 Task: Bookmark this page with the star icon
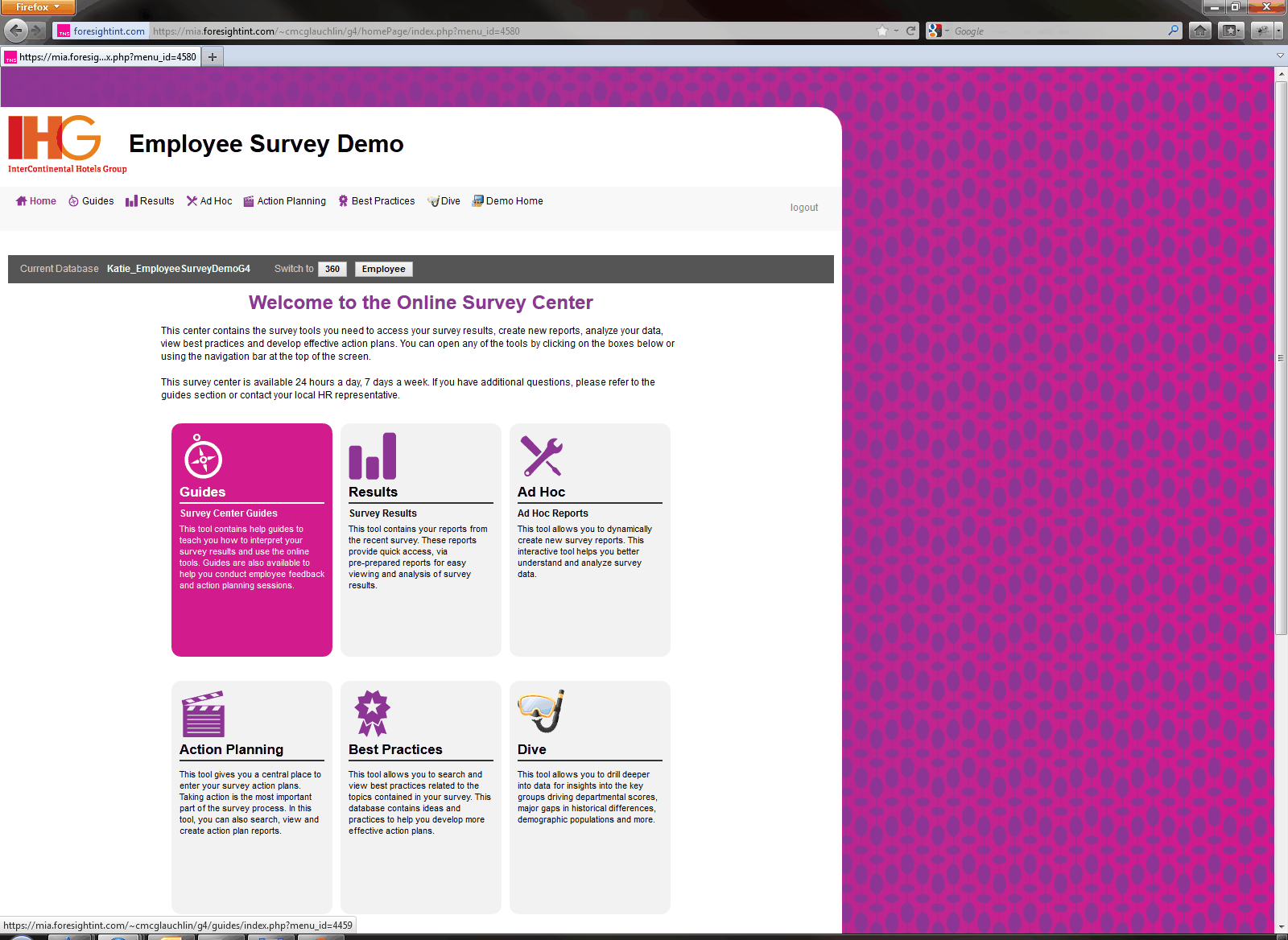coord(882,31)
